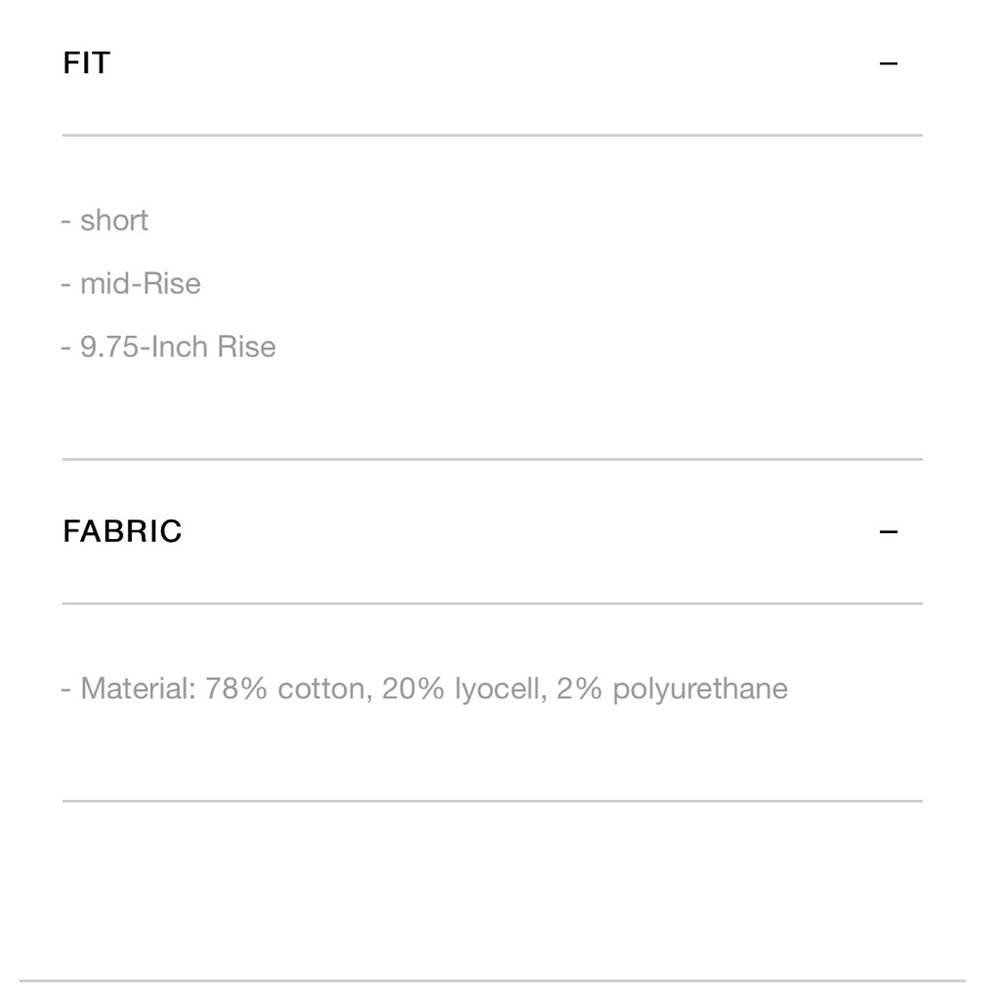
Task: Click the FABRIC section header
Action: point(124,531)
